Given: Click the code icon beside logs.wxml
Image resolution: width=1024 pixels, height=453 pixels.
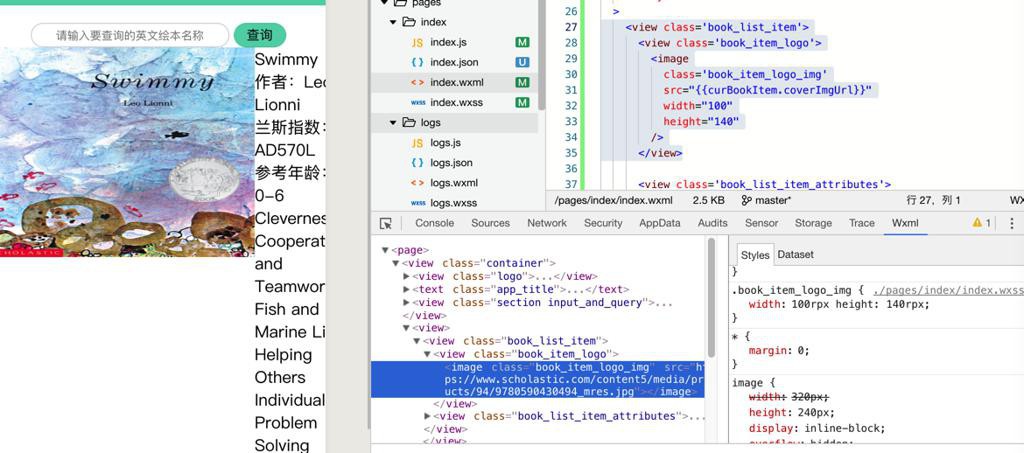Looking at the screenshot, I should coord(417,183).
